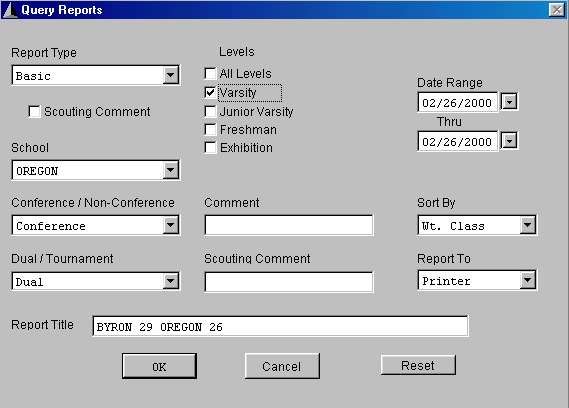Click the end date field below Thru
Screen dimensions: 569x408
[458, 141]
